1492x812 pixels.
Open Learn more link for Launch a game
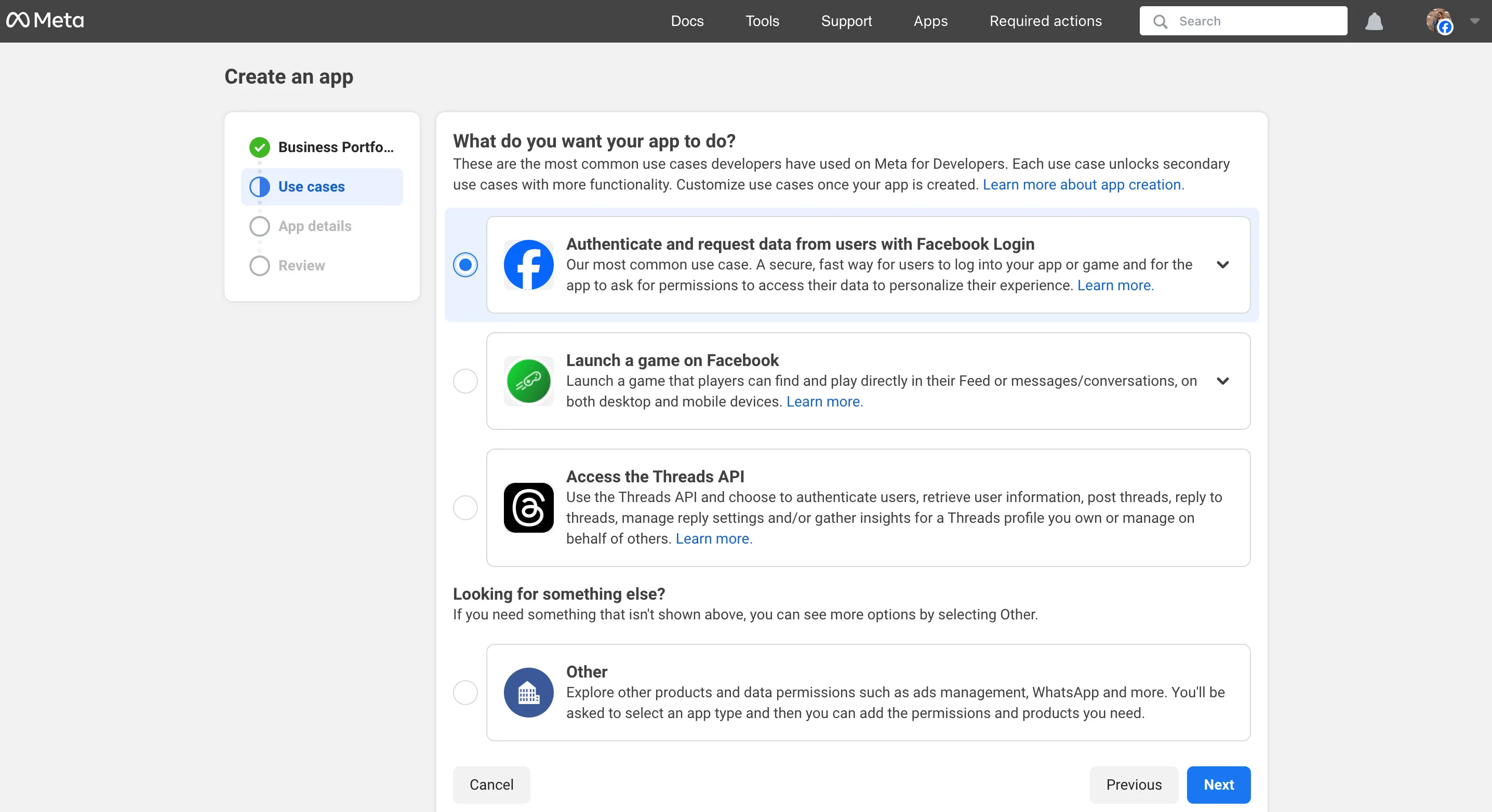825,402
